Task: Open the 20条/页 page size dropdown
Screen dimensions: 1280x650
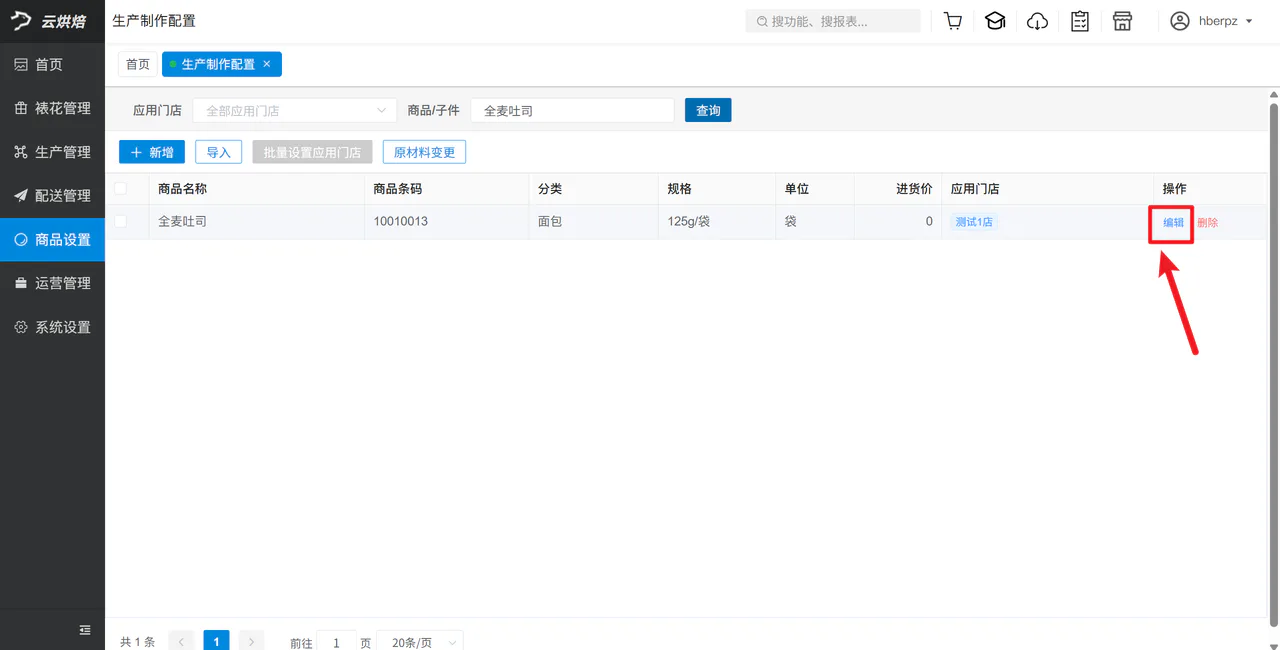Action: (421, 643)
